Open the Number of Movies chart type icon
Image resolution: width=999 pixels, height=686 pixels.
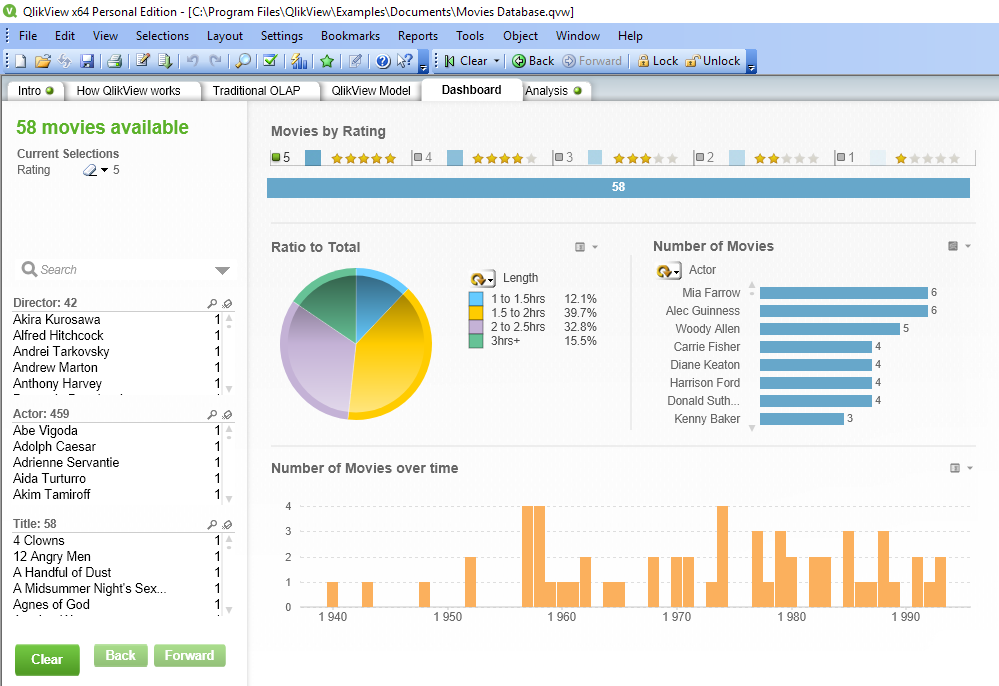point(953,246)
